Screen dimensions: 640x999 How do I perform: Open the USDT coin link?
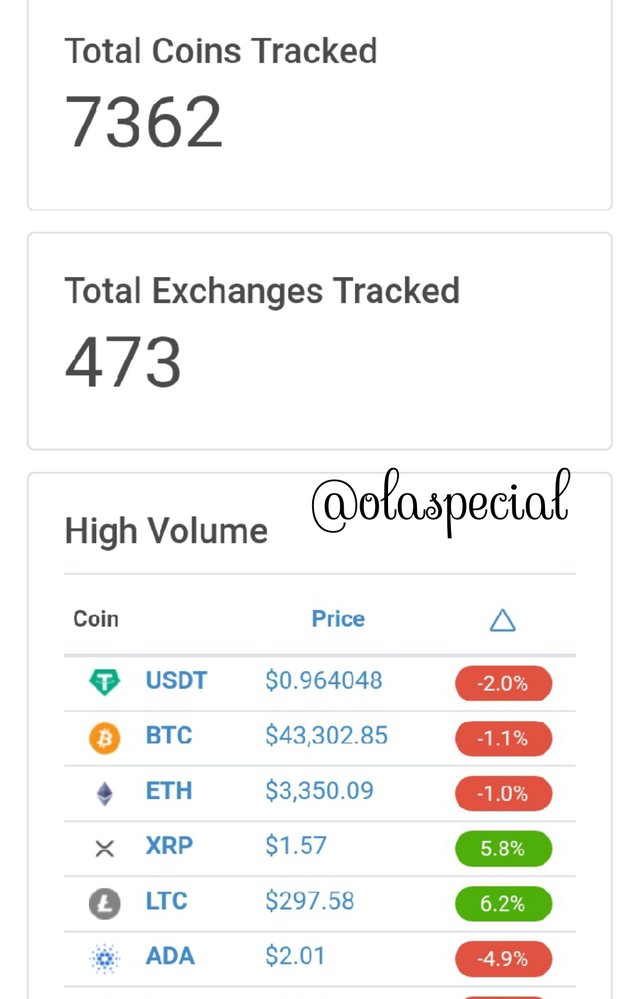tap(176, 680)
